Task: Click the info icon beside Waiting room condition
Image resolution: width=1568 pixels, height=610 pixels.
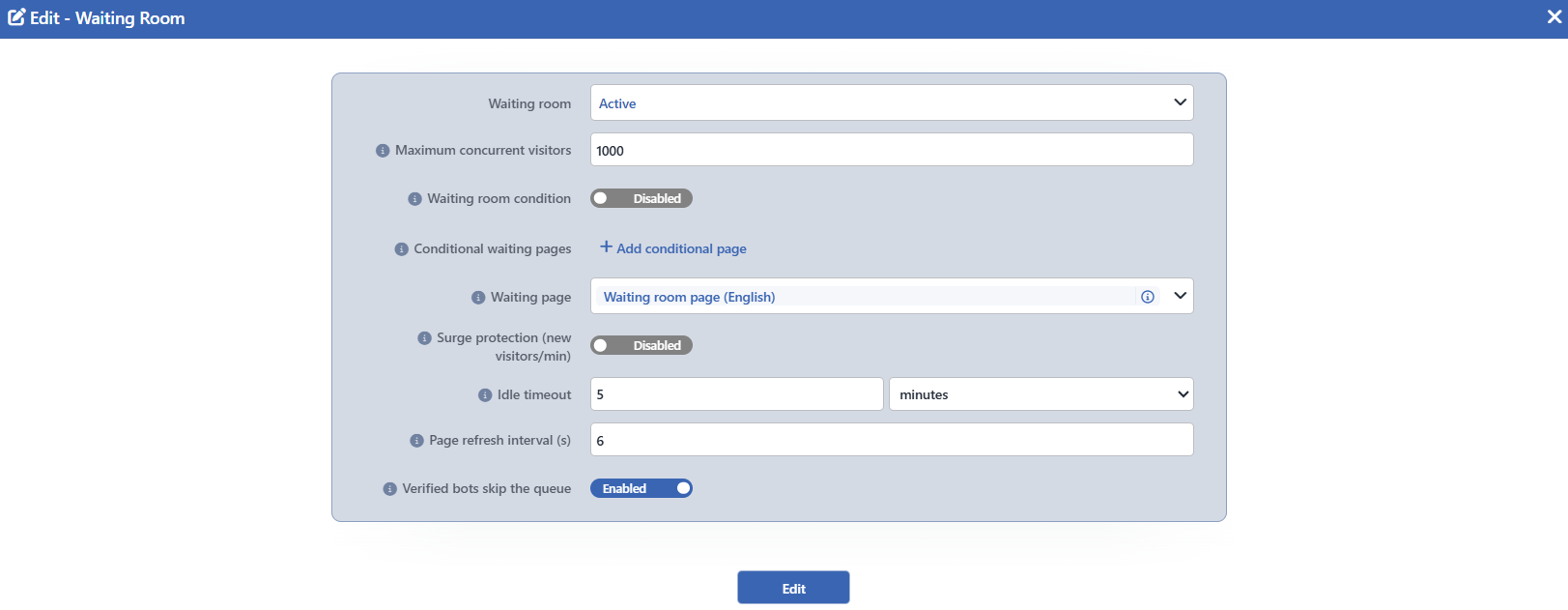Action: [x=414, y=199]
